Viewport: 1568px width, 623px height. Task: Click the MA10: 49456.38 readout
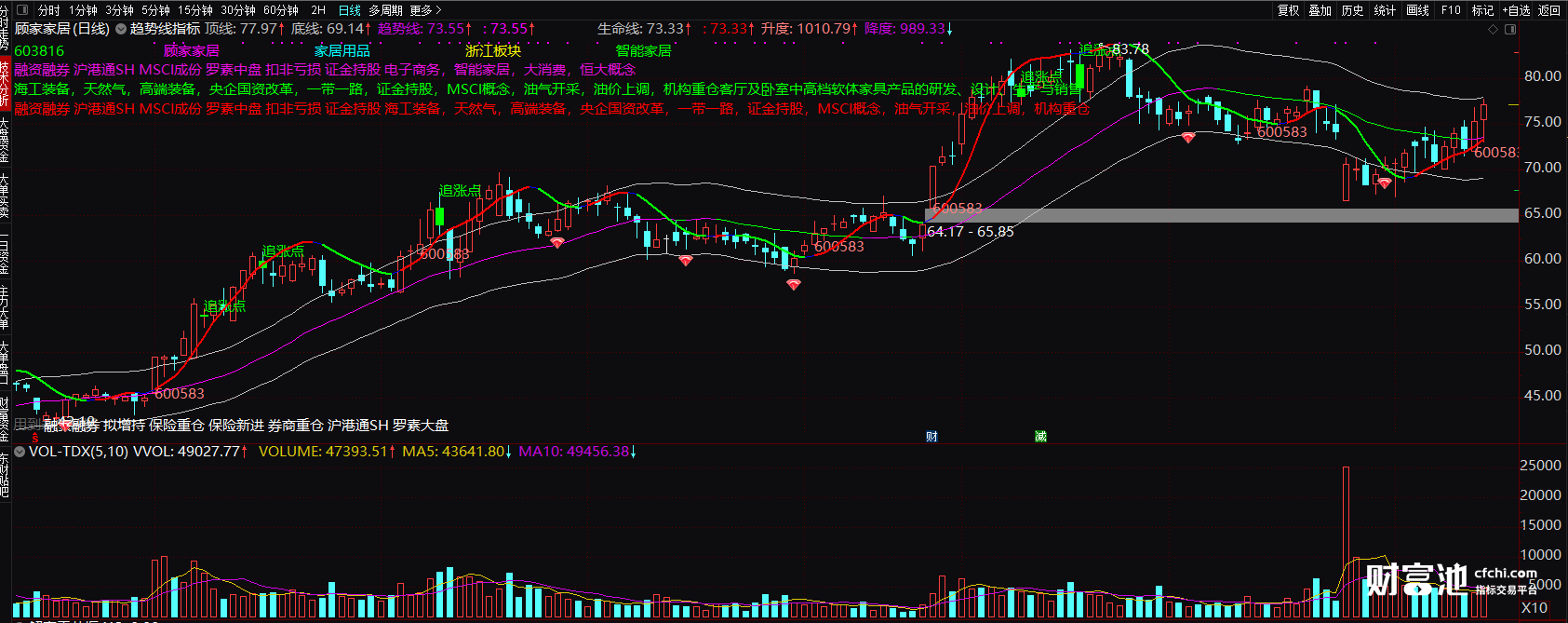[x=578, y=452]
